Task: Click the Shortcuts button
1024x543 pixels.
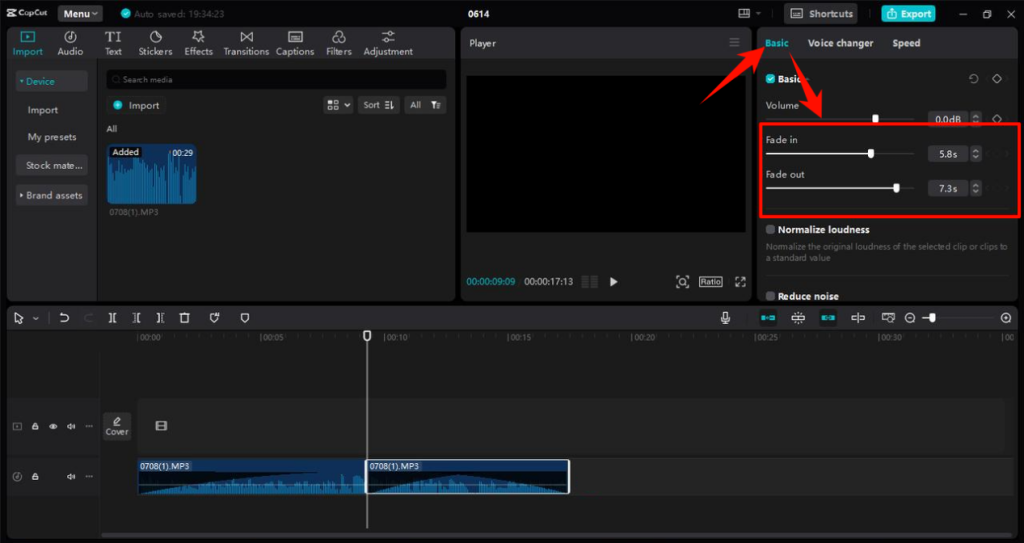Action: pos(821,14)
